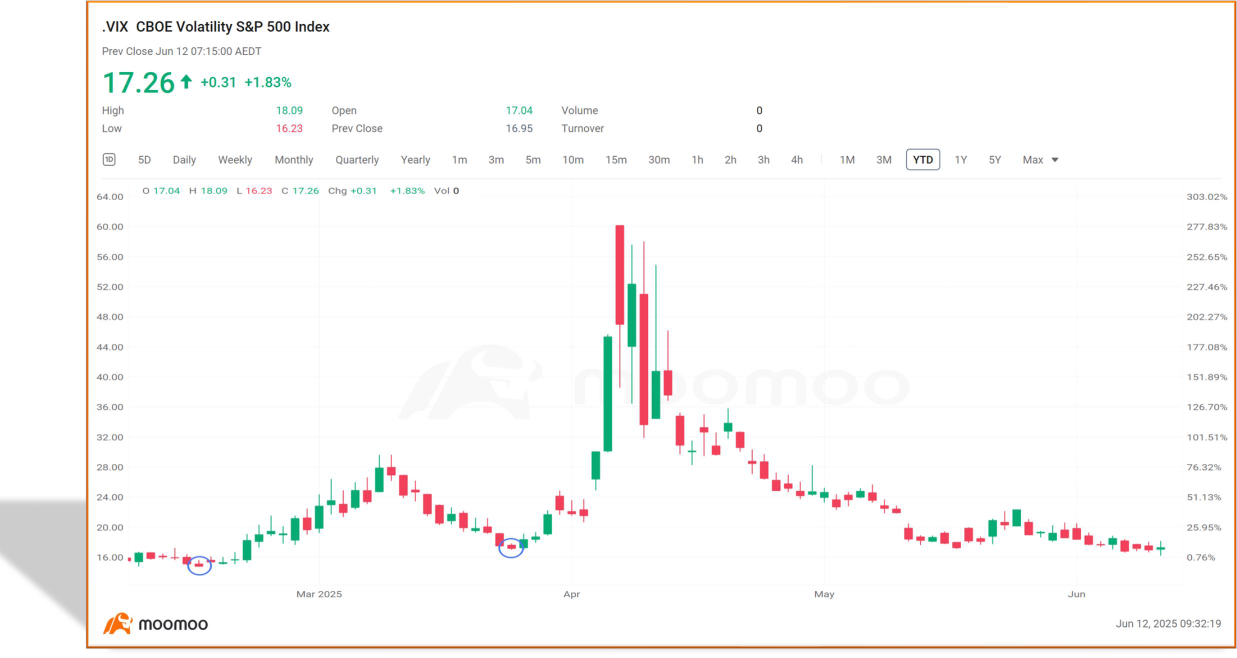The height and width of the screenshot is (658, 1237).
Task: Click the "Jun" date axis label
Action: click(x=1076, y=594)
